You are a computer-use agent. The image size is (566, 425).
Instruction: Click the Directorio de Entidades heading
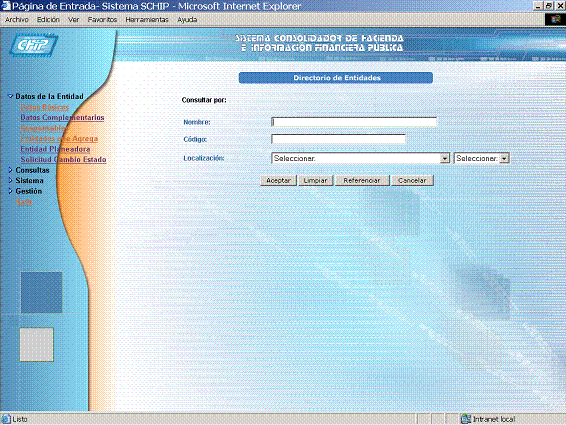[336, 78]
